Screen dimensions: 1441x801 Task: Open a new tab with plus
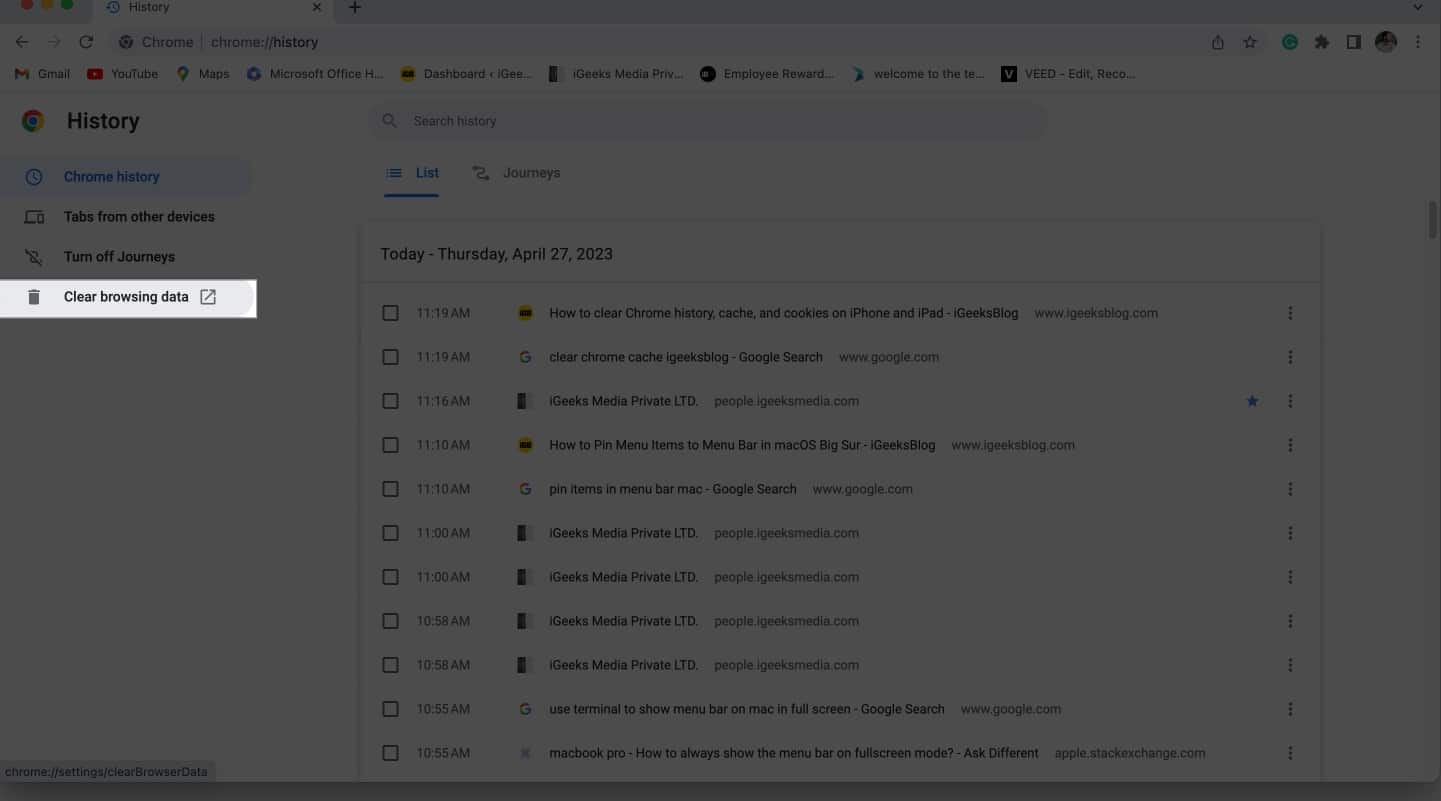coord(354,8)
